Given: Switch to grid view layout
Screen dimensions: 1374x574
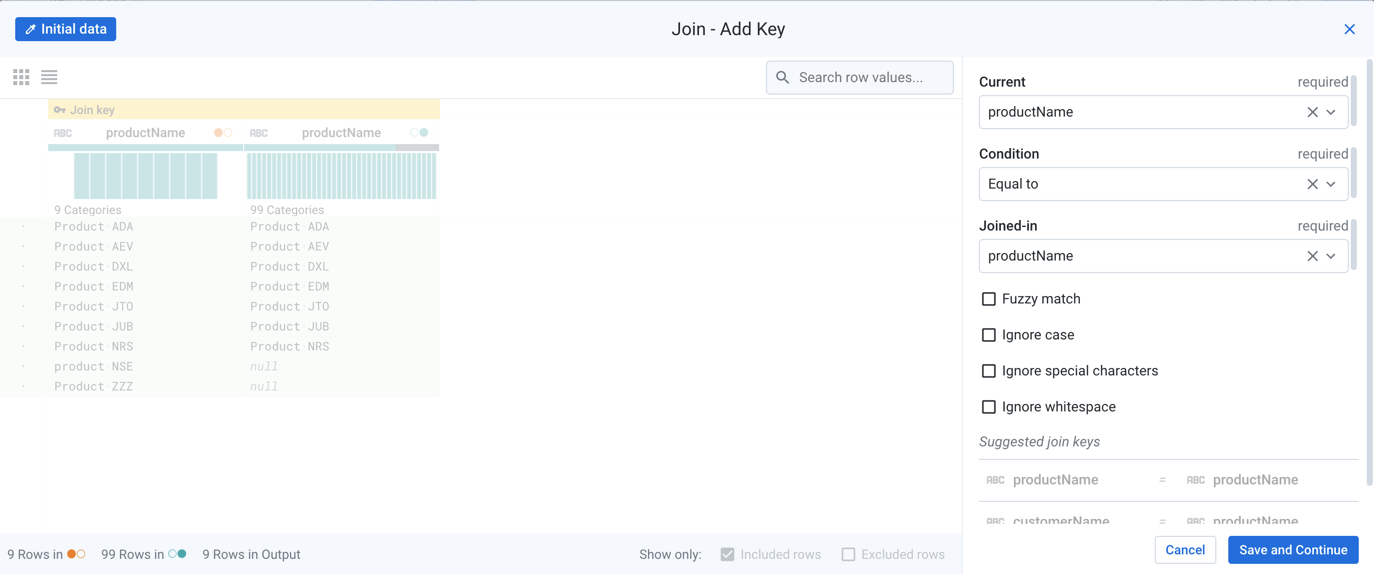Looking at the screenshot, I should tap(21, 77).
